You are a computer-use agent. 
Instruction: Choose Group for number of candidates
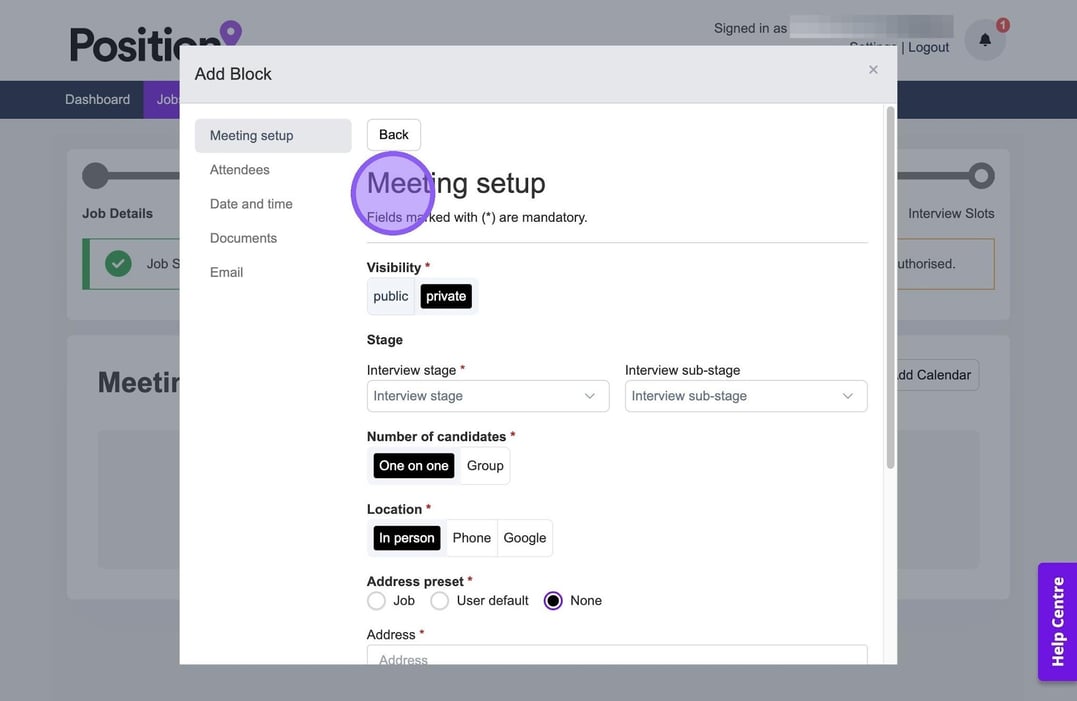pyautogui.click(x=485, y=466)
